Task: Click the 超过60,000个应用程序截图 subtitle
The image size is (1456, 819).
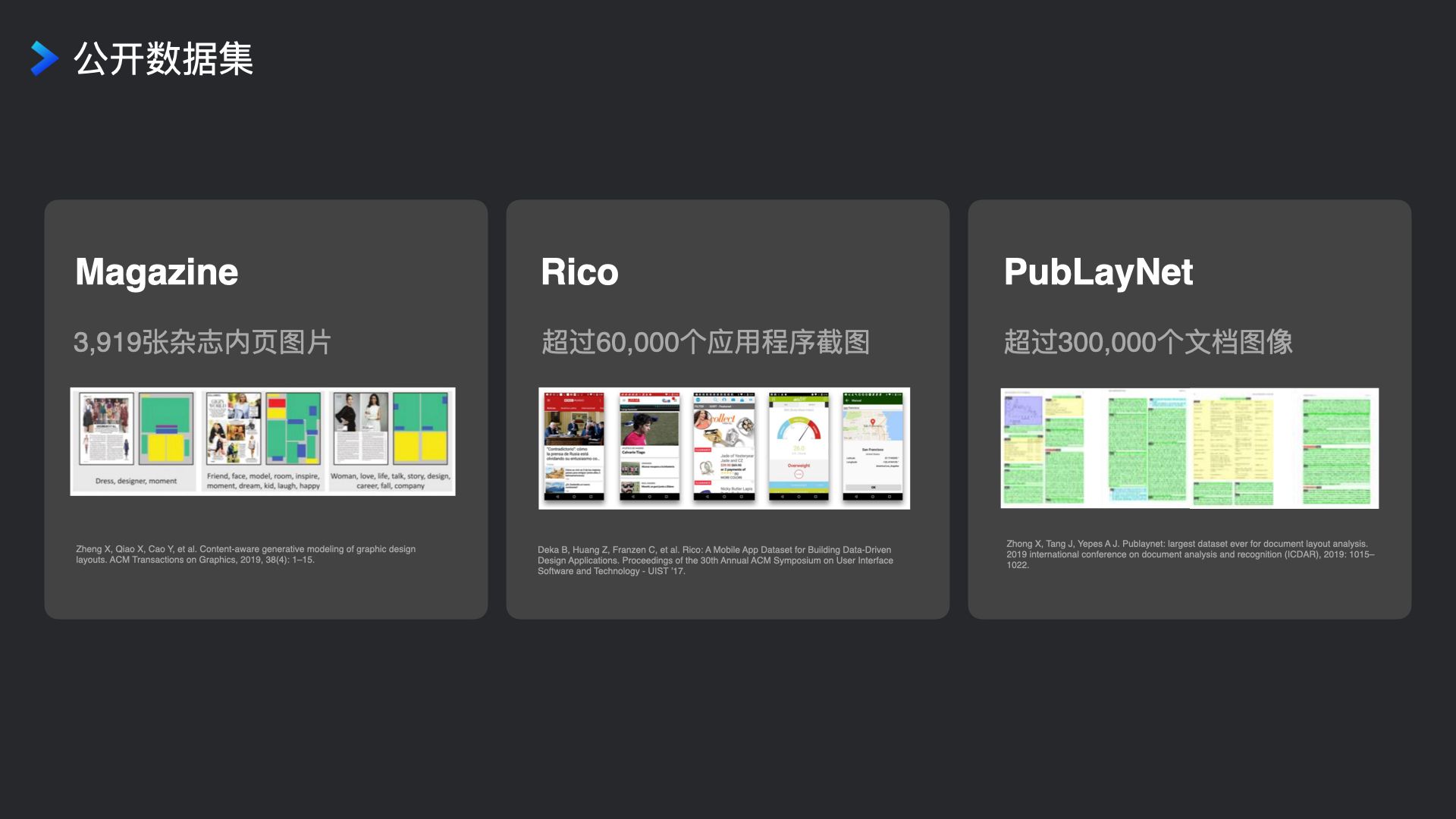Action: click(705, 342)
